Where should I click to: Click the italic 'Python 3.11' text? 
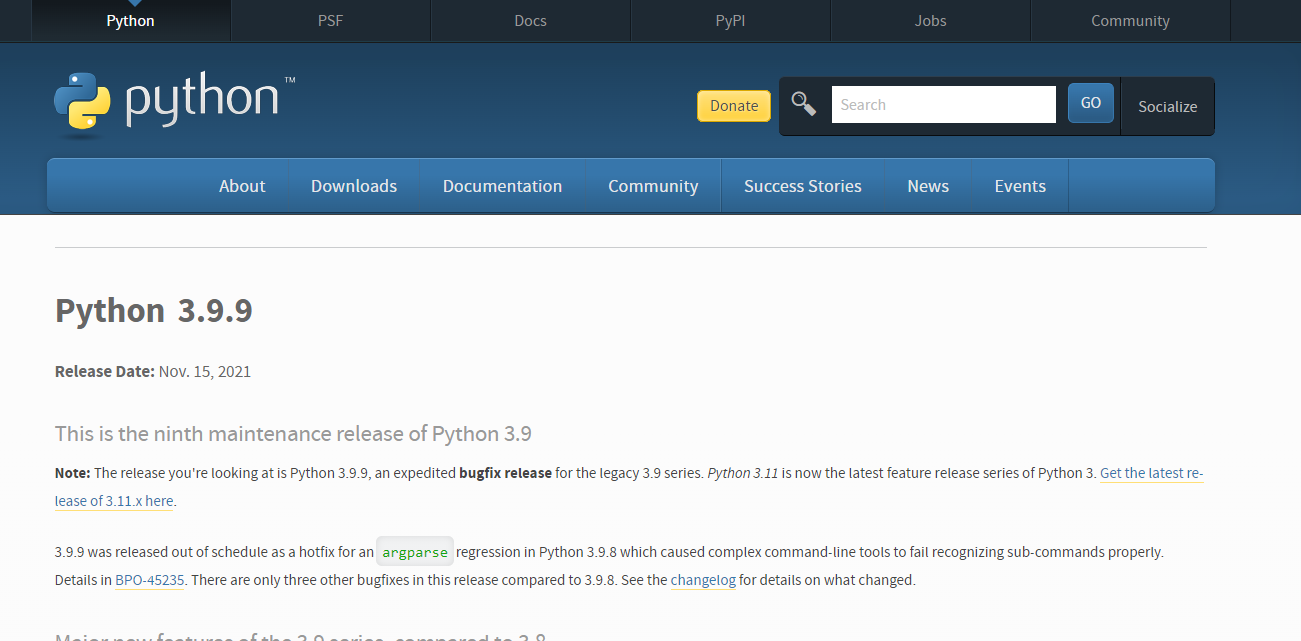tap(743, 473)
